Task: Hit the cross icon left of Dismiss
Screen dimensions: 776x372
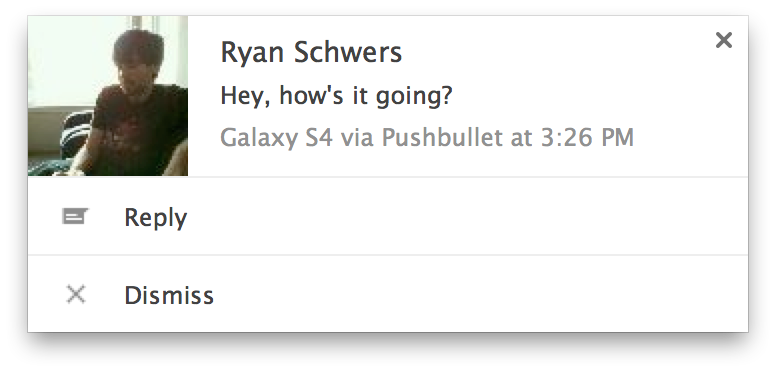Action: coord(76,294)
